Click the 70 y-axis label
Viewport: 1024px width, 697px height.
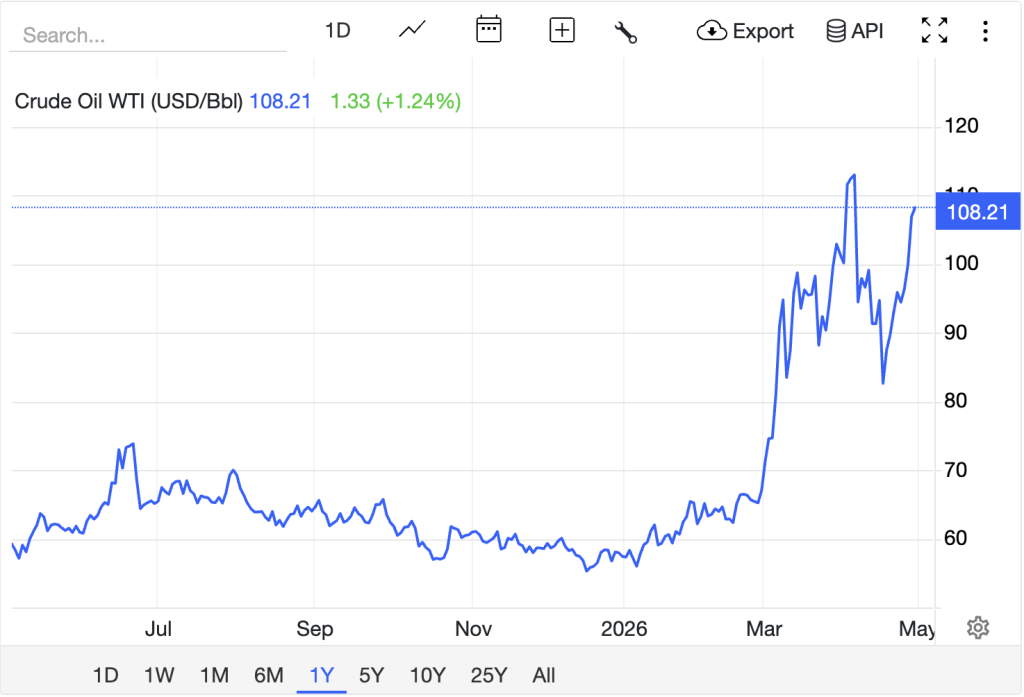(955, 470)
